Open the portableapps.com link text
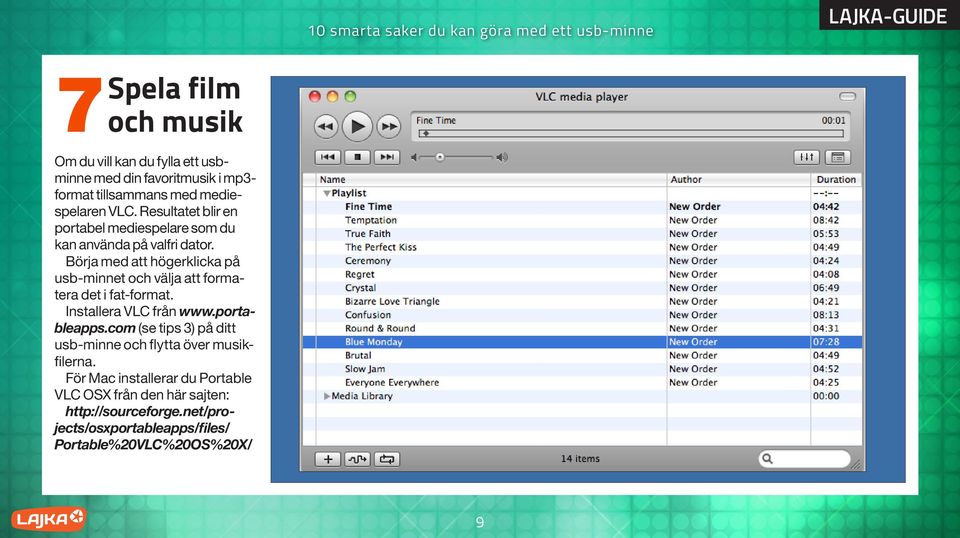The height and width of the screenshot is (538, 960). click(x=154, y=319)
